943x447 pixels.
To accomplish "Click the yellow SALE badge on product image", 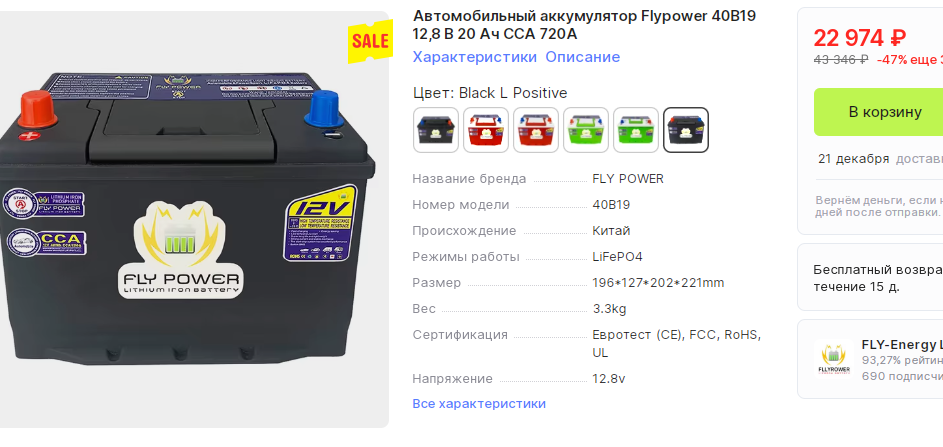I will (370, 41).
